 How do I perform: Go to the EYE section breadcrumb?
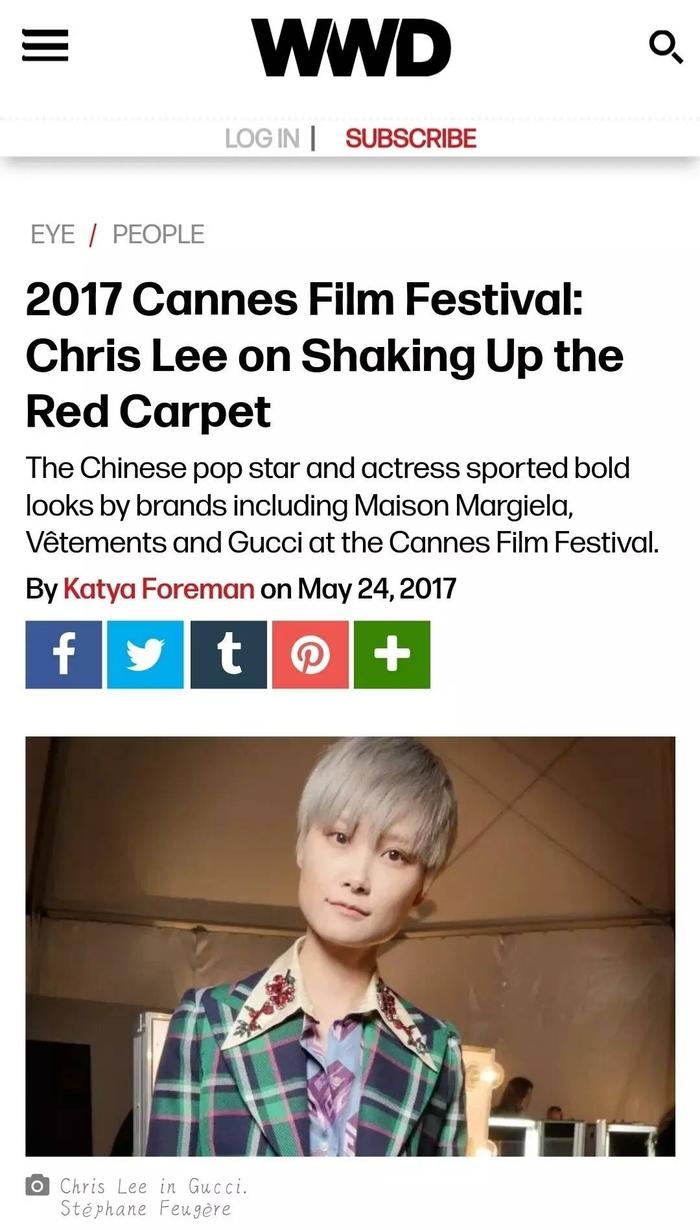(52, 234)
